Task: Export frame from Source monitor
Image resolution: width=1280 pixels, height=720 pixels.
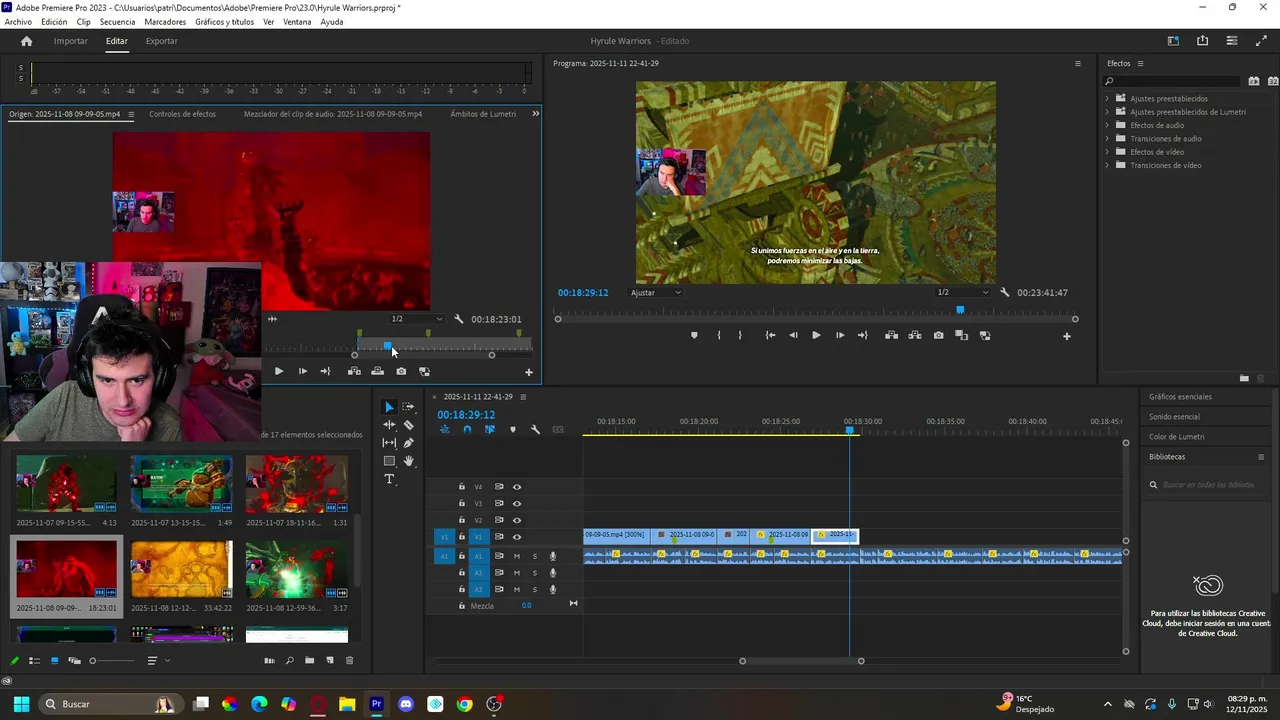Action: (401, 372)
